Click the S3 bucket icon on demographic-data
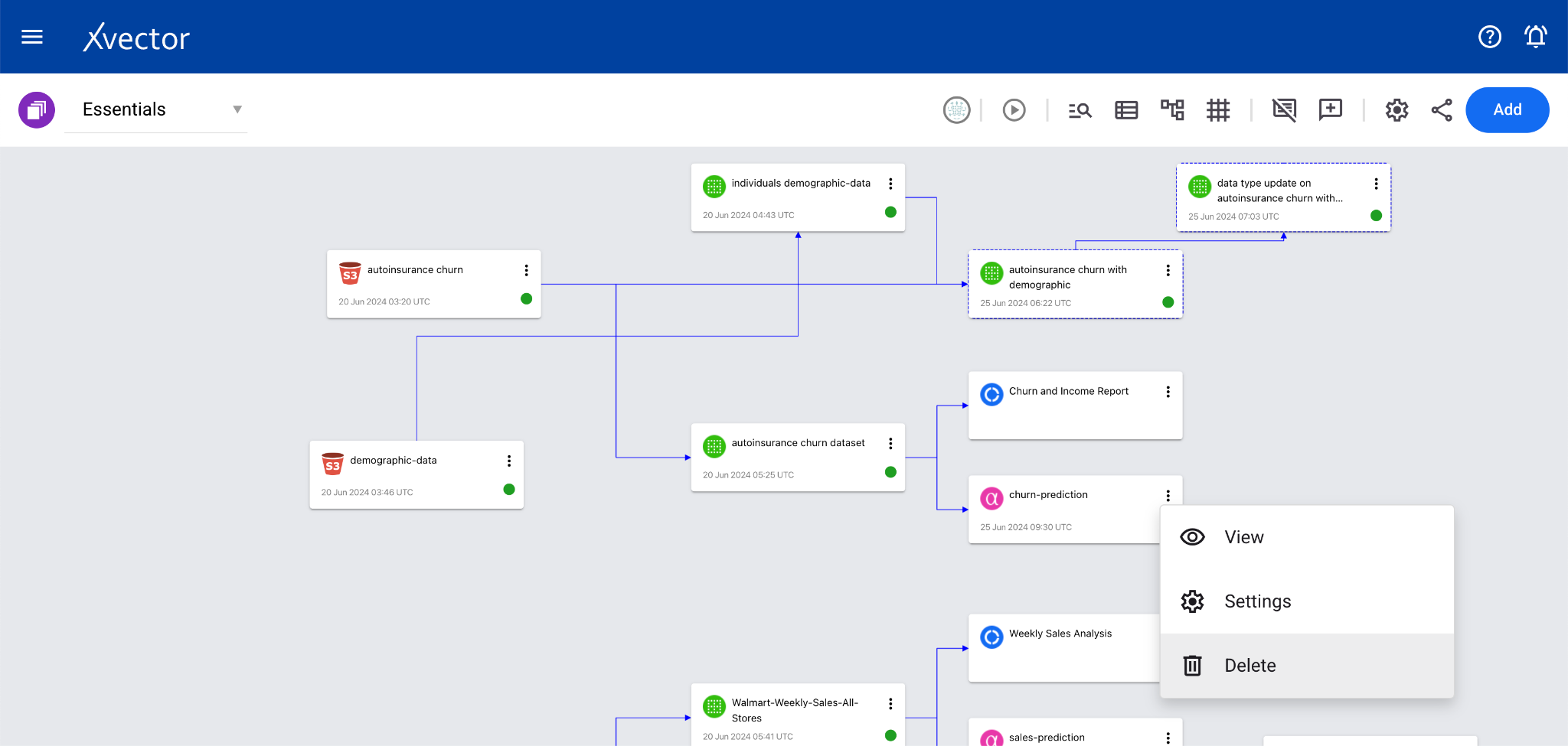The height and width of the screenshot is (746, 1568). 332,464
